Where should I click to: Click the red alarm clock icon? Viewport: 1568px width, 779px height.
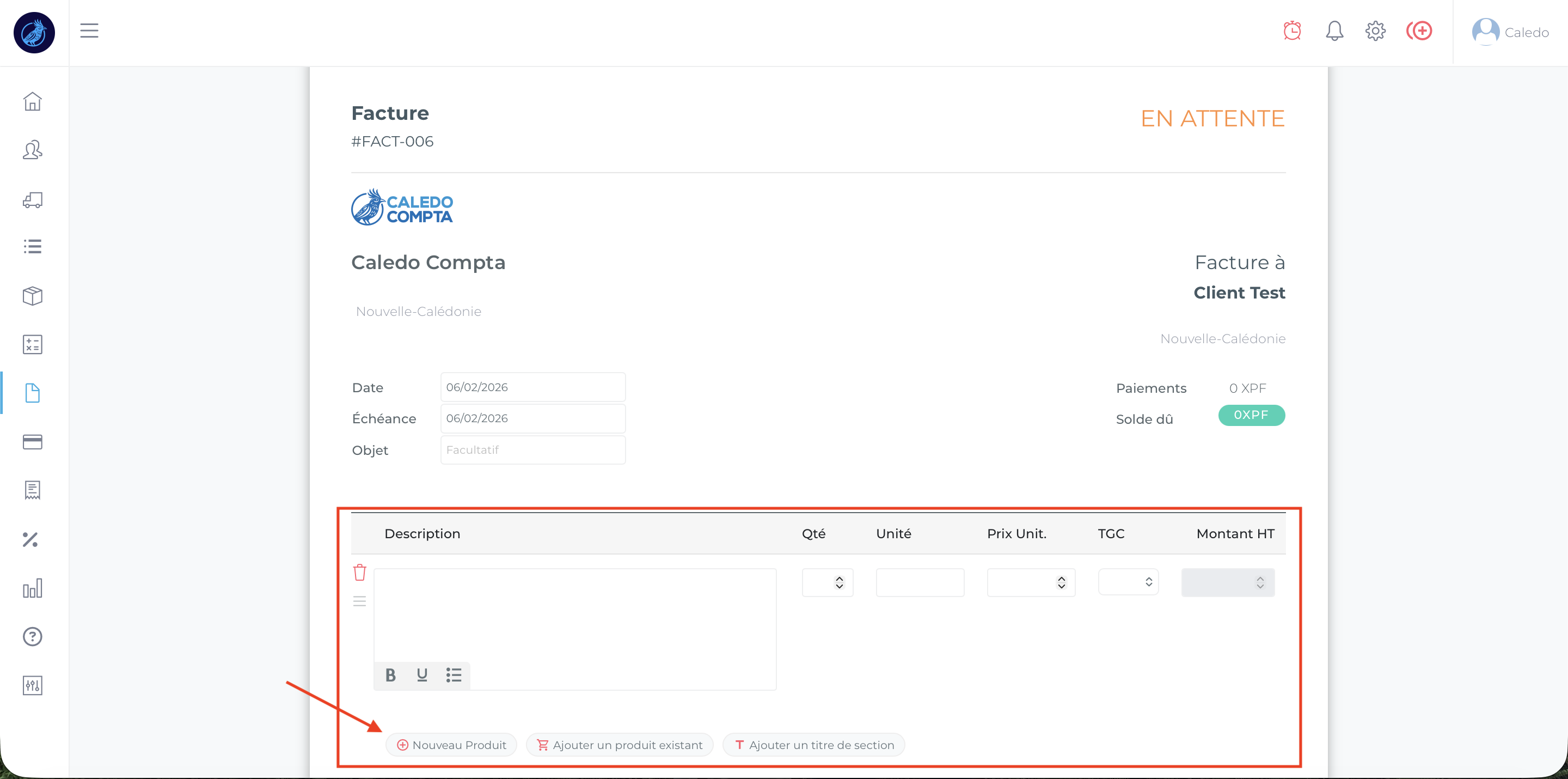pos(1291,31)
